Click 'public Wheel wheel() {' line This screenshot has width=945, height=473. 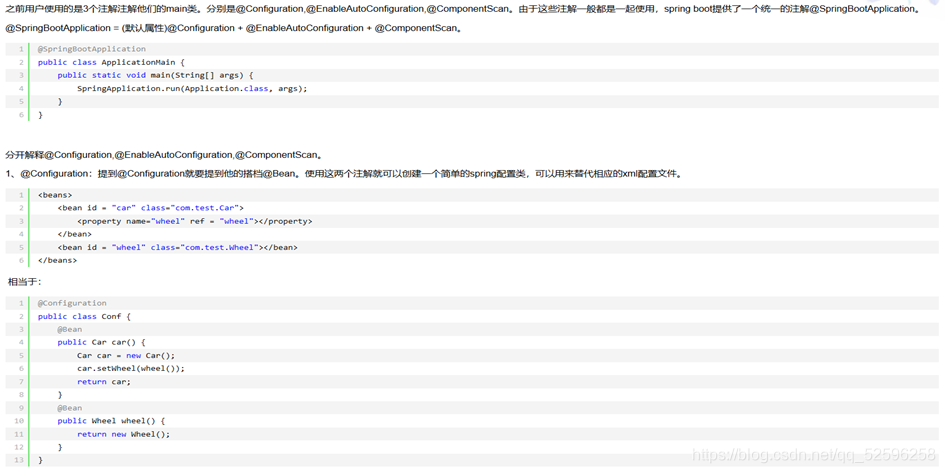(111, 421)
